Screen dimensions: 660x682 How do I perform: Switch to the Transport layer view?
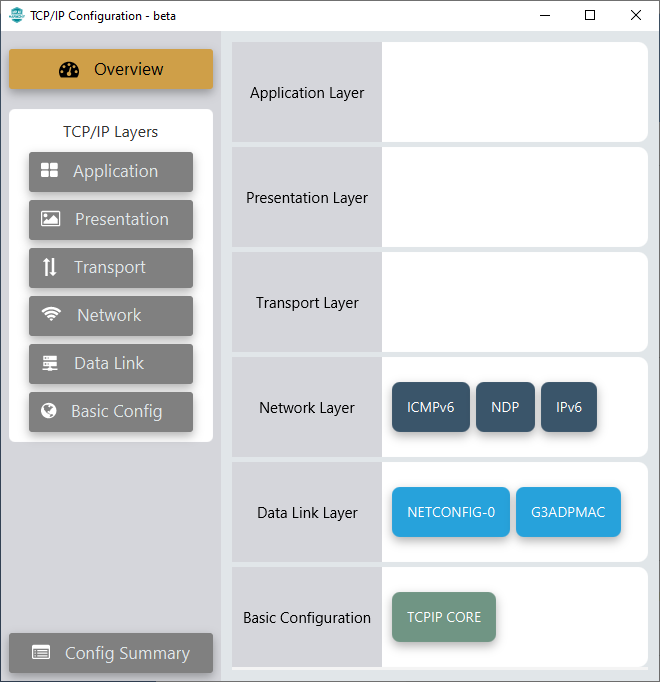click(x=111, y=267)
